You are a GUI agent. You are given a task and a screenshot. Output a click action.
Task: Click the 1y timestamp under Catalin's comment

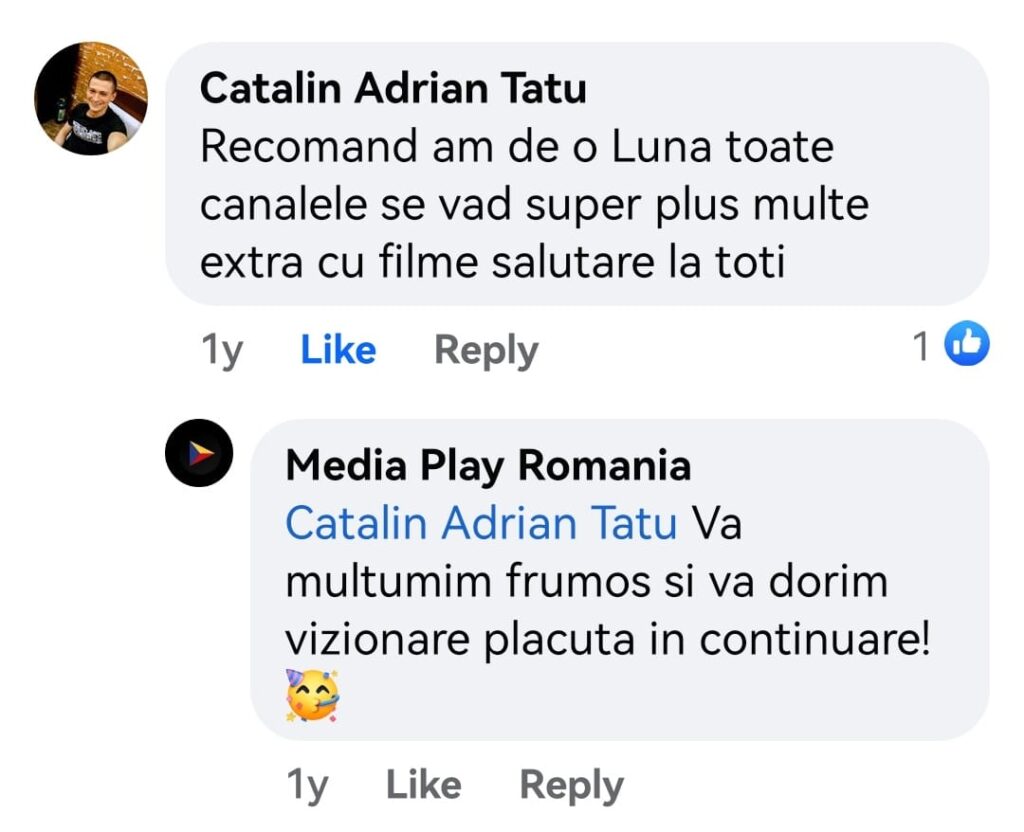[222, 350]
